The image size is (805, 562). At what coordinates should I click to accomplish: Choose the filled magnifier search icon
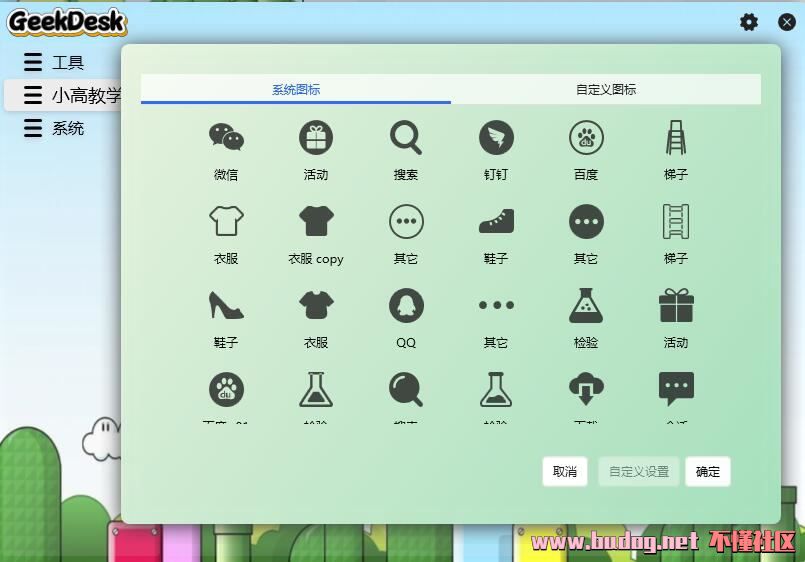coord(406,390)
